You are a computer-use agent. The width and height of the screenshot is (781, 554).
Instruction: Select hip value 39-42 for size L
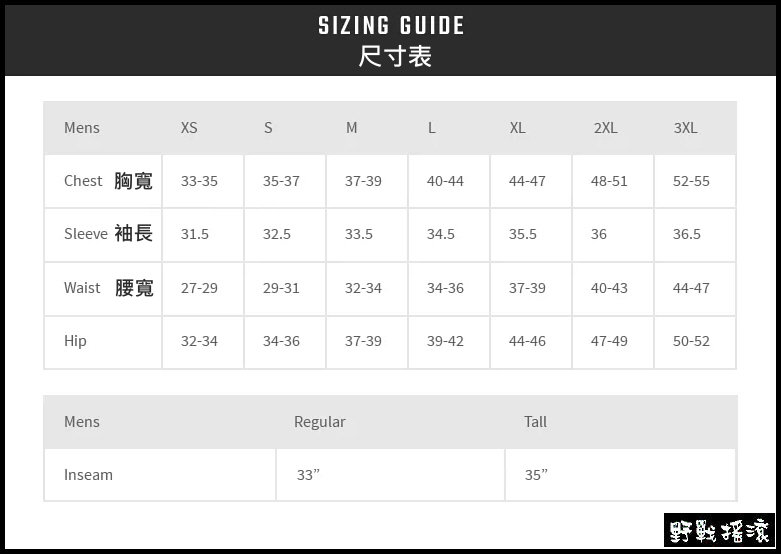[x=445, y=341]
